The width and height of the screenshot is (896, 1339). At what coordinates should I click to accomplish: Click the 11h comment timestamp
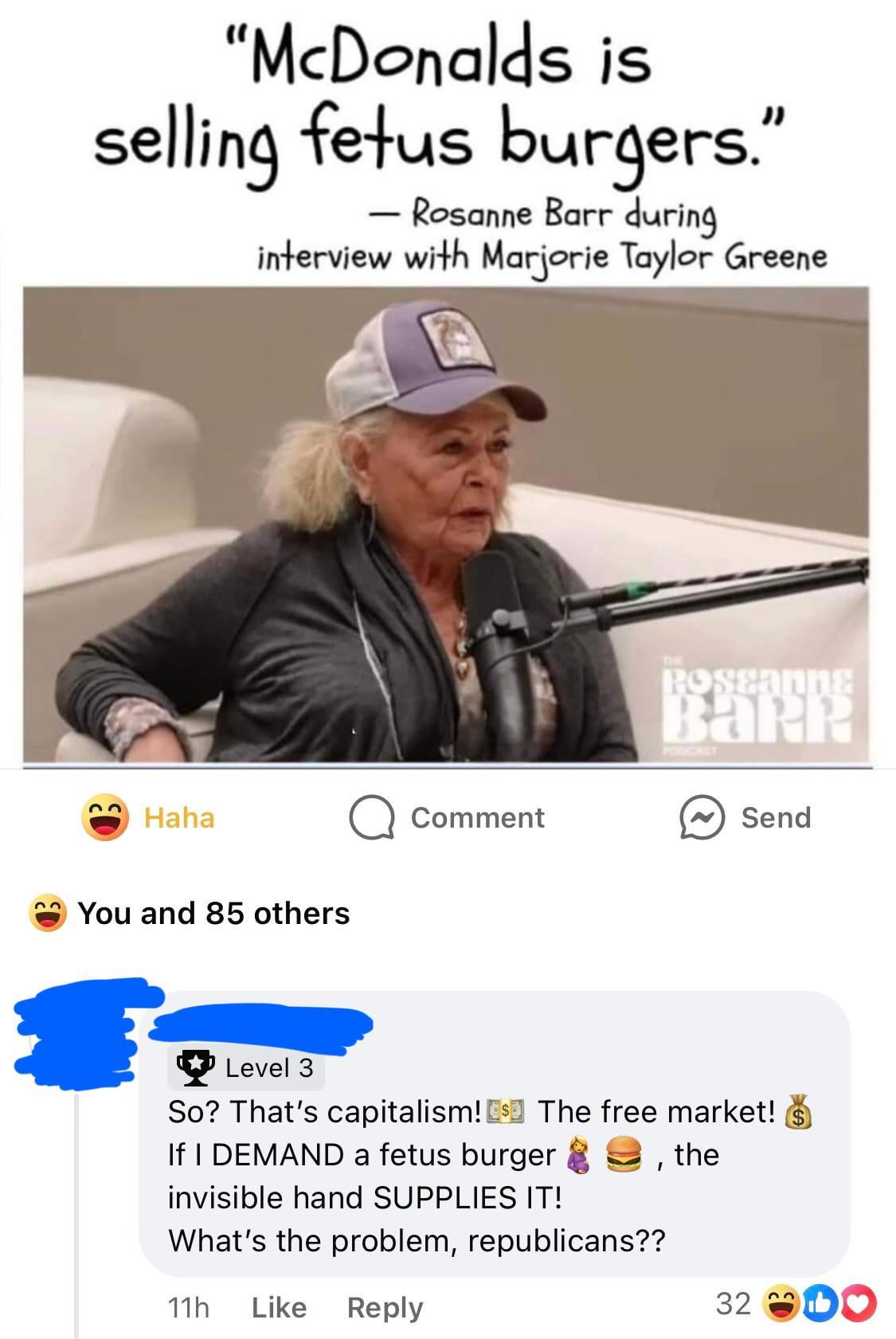(x=189, y=1307)
